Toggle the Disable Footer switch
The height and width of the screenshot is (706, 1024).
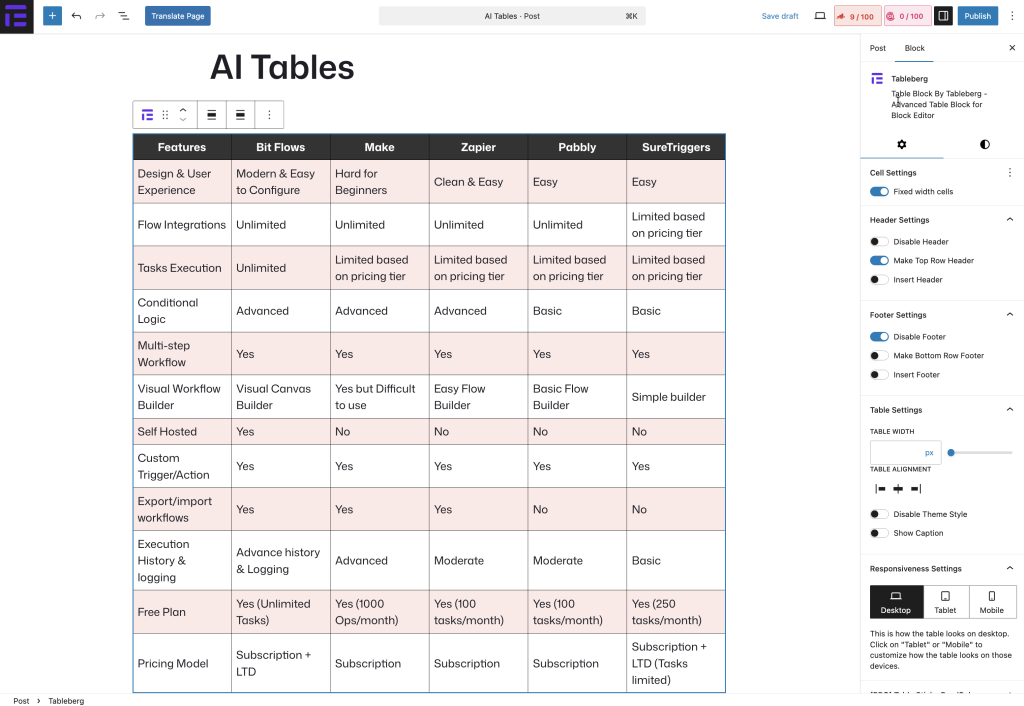[879, 337]
